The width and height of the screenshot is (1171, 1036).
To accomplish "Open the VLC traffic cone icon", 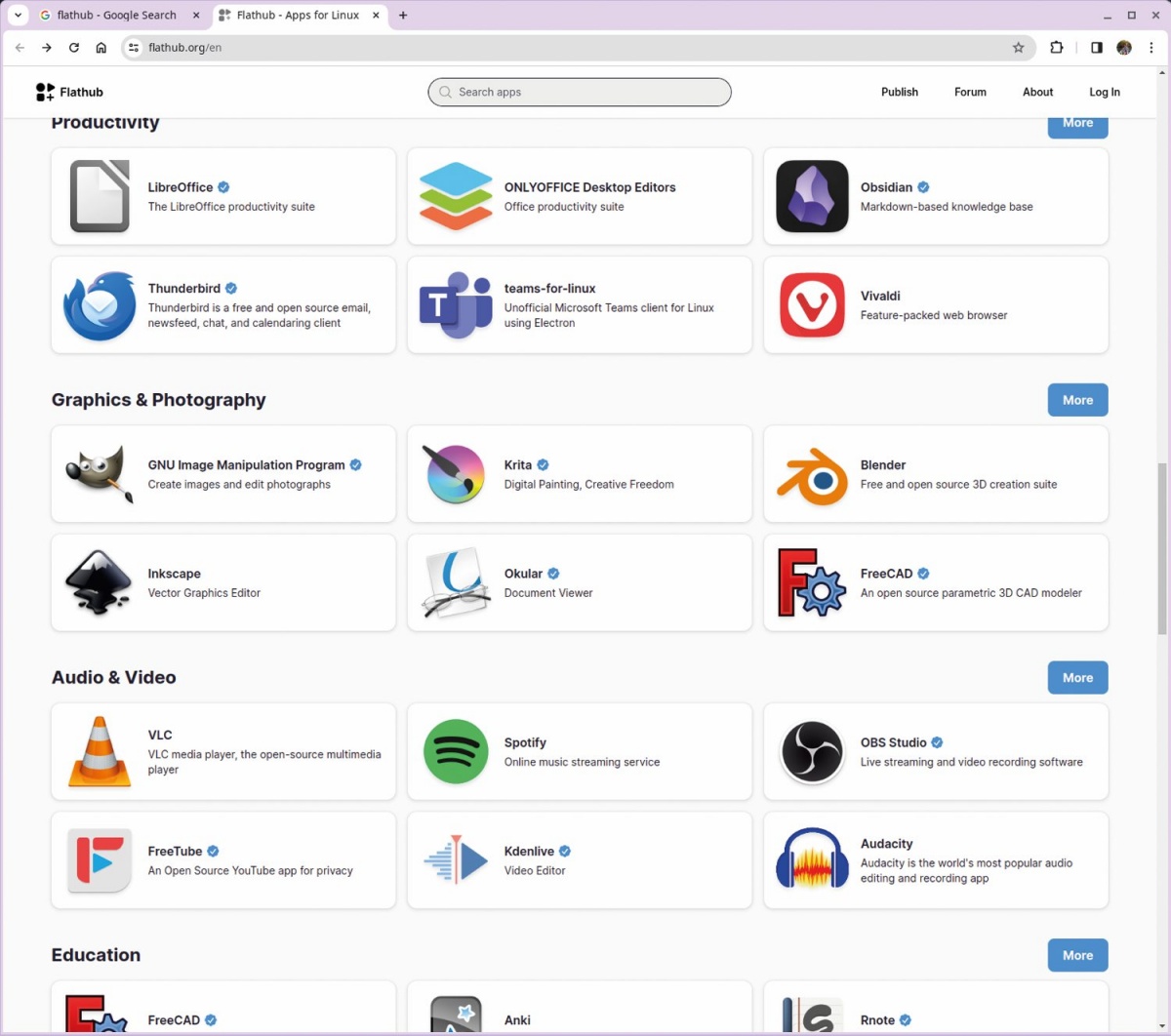I will click(100, 751).
